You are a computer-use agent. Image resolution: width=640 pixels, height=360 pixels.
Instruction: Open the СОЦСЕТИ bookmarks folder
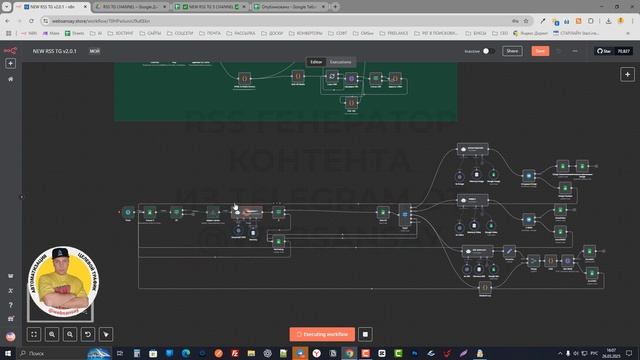[180, 33]
